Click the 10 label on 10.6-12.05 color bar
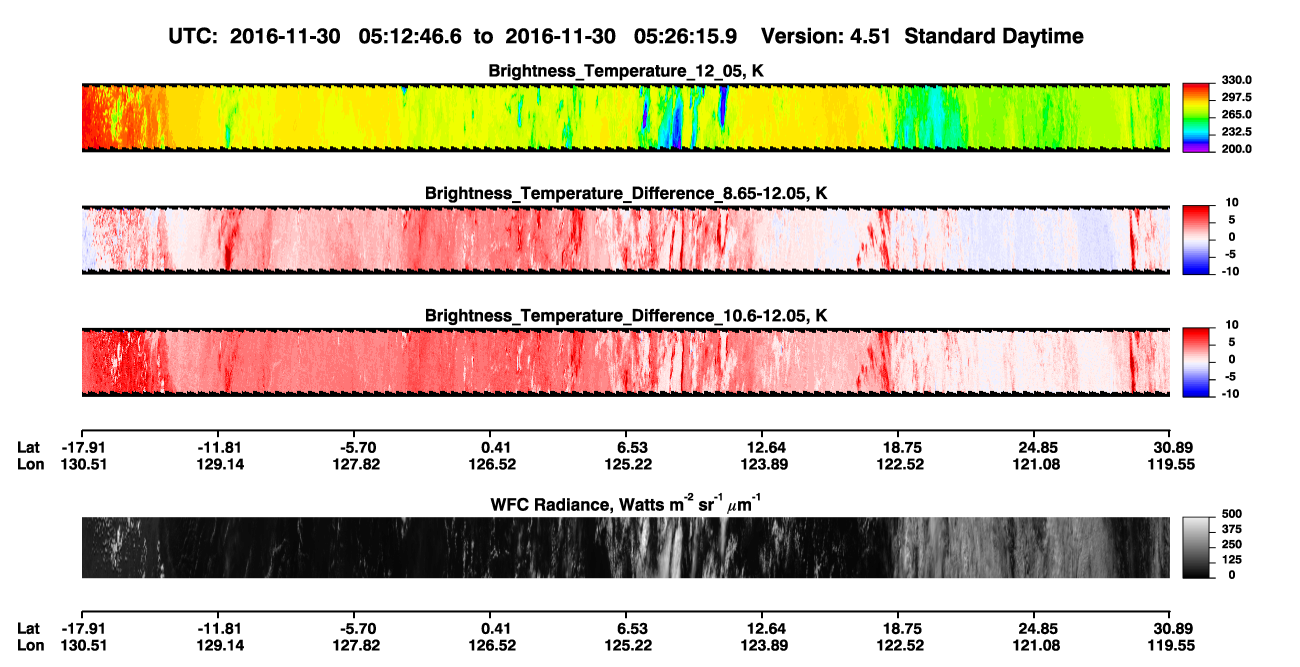 coord(1230,325)
